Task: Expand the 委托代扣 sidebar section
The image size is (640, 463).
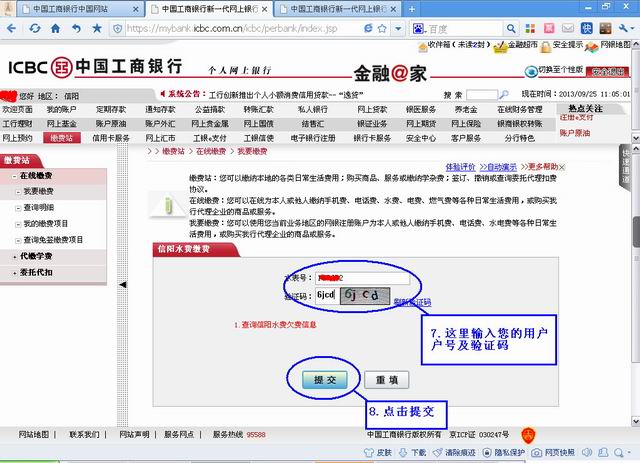Action: (x=36, y=273)
